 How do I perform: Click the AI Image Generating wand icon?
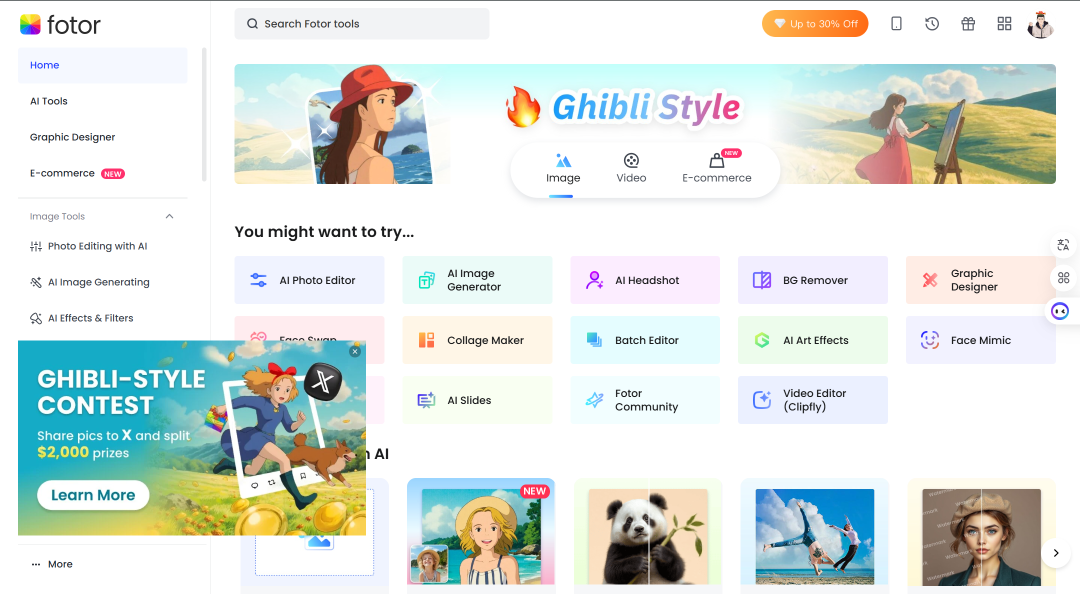click(x=36, y=282)
